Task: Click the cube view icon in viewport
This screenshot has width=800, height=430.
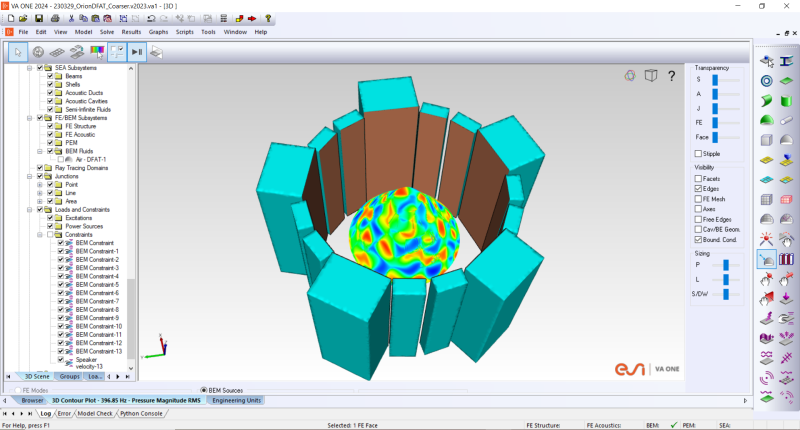Action: pyautogui.click(x=651, y=75)
